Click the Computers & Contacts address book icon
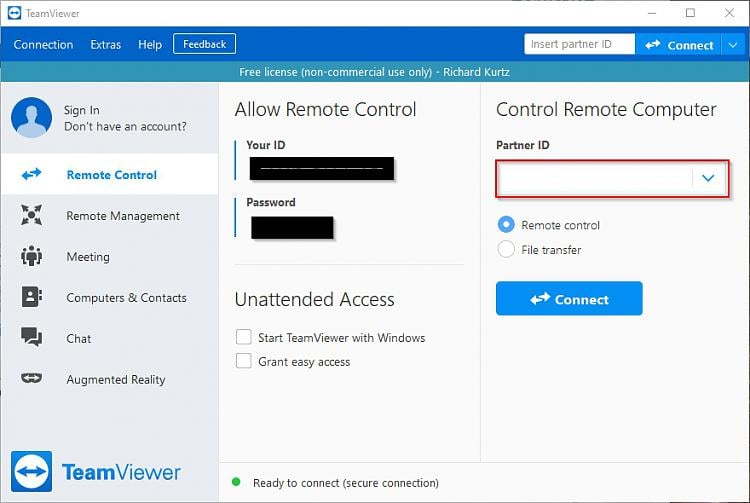750x503 pixels. [x=32, y=297]
